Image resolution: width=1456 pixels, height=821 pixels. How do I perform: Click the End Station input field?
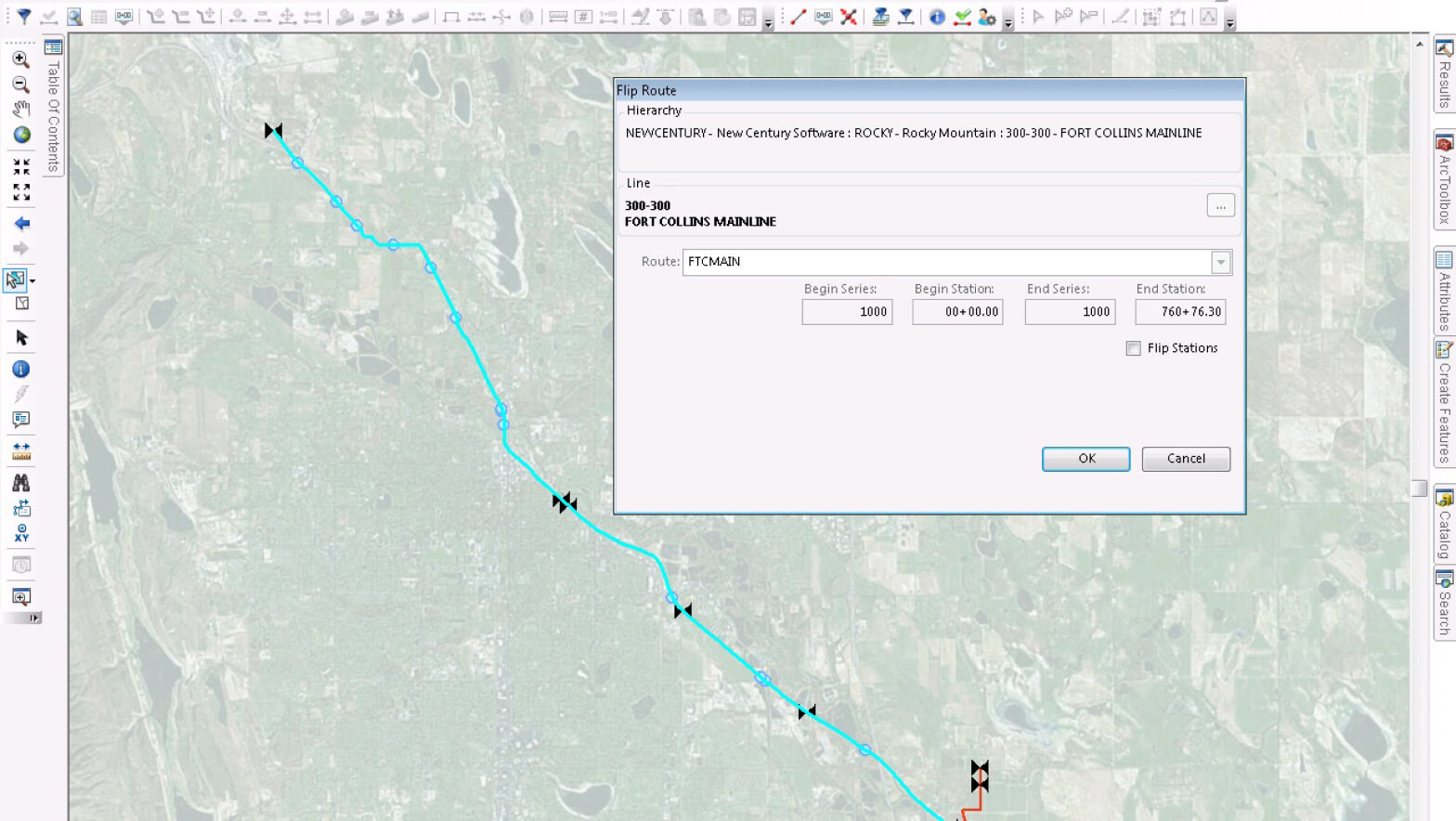1180,312
